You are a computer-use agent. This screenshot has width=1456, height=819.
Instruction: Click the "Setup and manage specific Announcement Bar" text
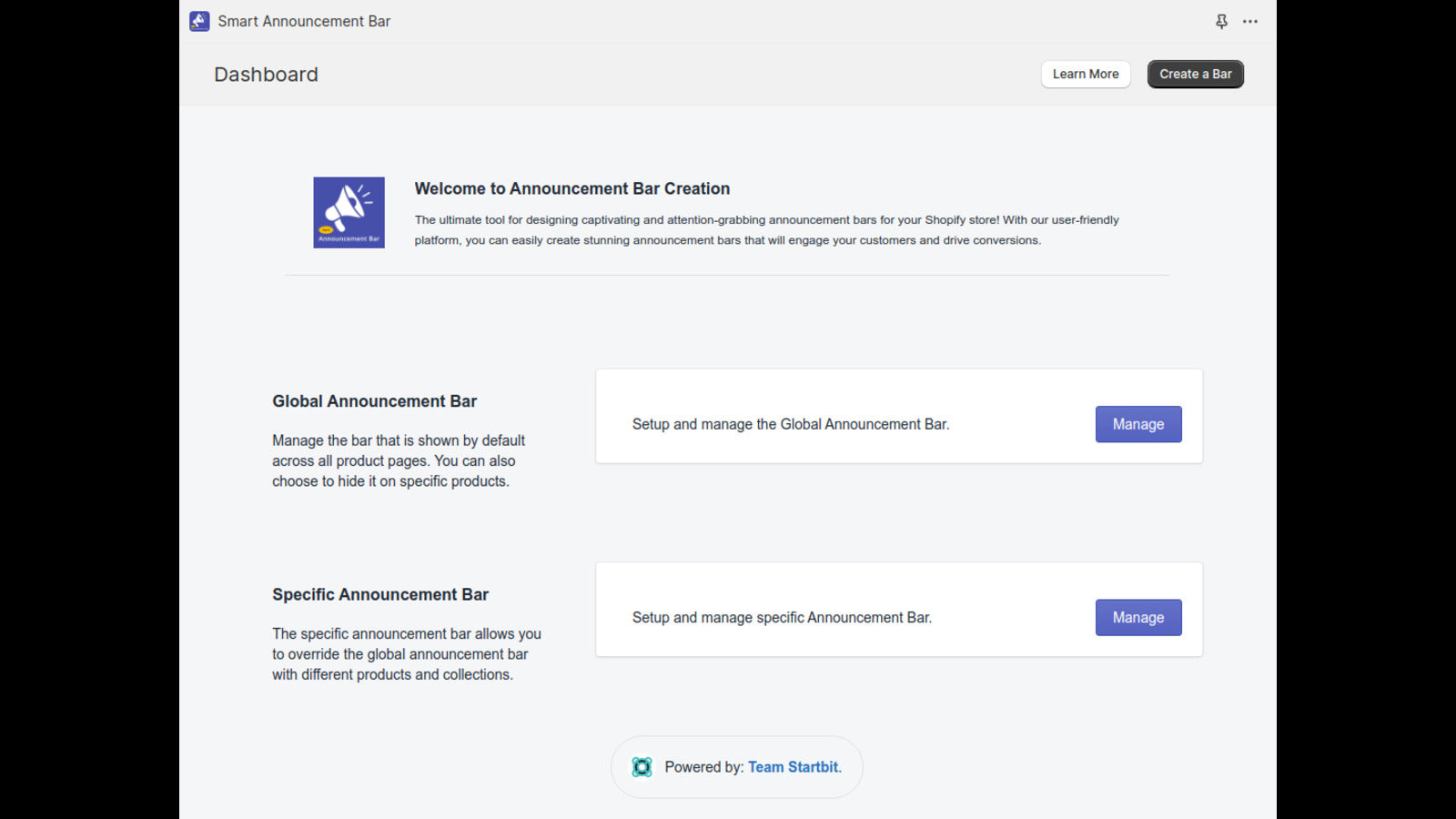tap(782, 617)
